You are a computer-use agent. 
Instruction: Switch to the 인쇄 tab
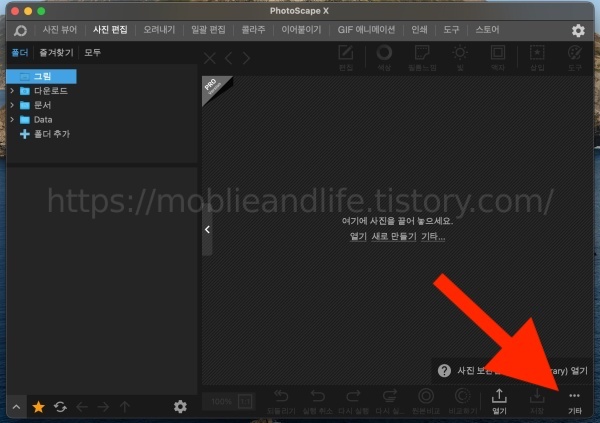point(419,30)
